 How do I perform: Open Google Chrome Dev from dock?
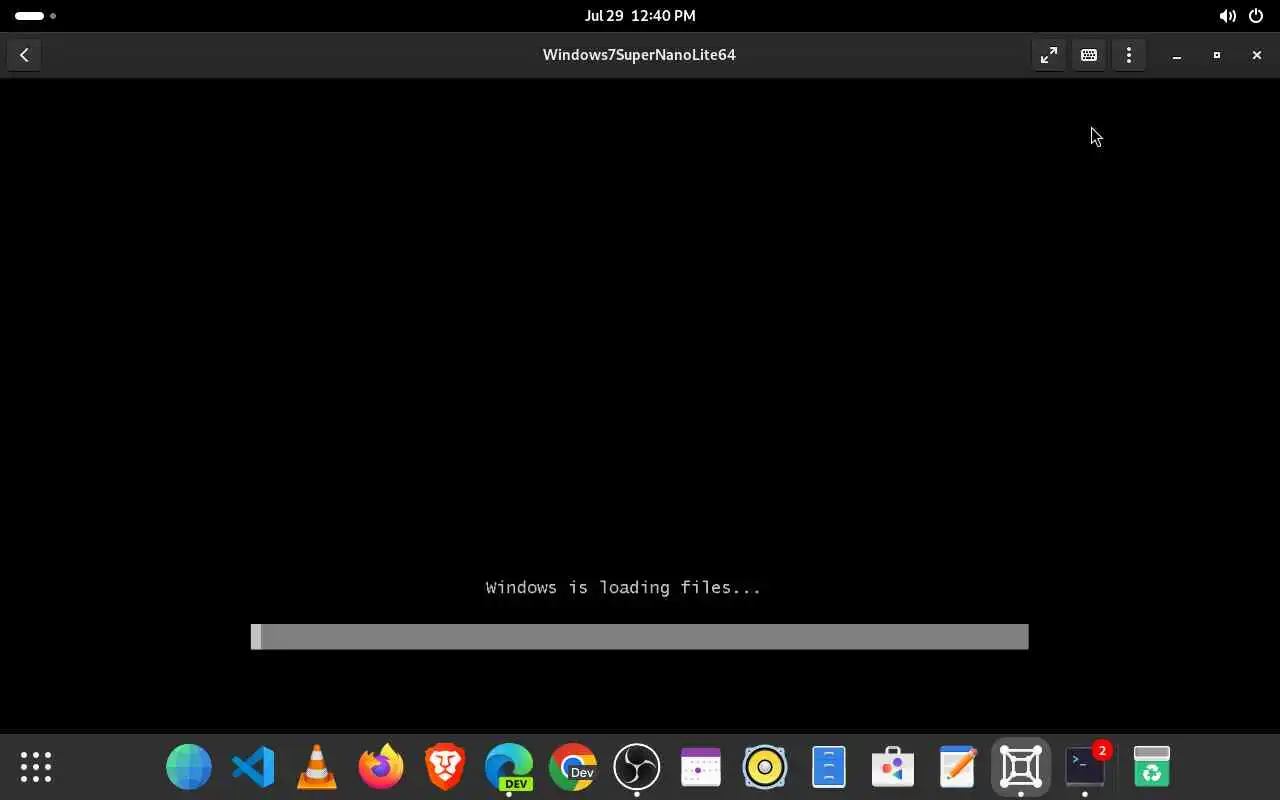point(573,767)
